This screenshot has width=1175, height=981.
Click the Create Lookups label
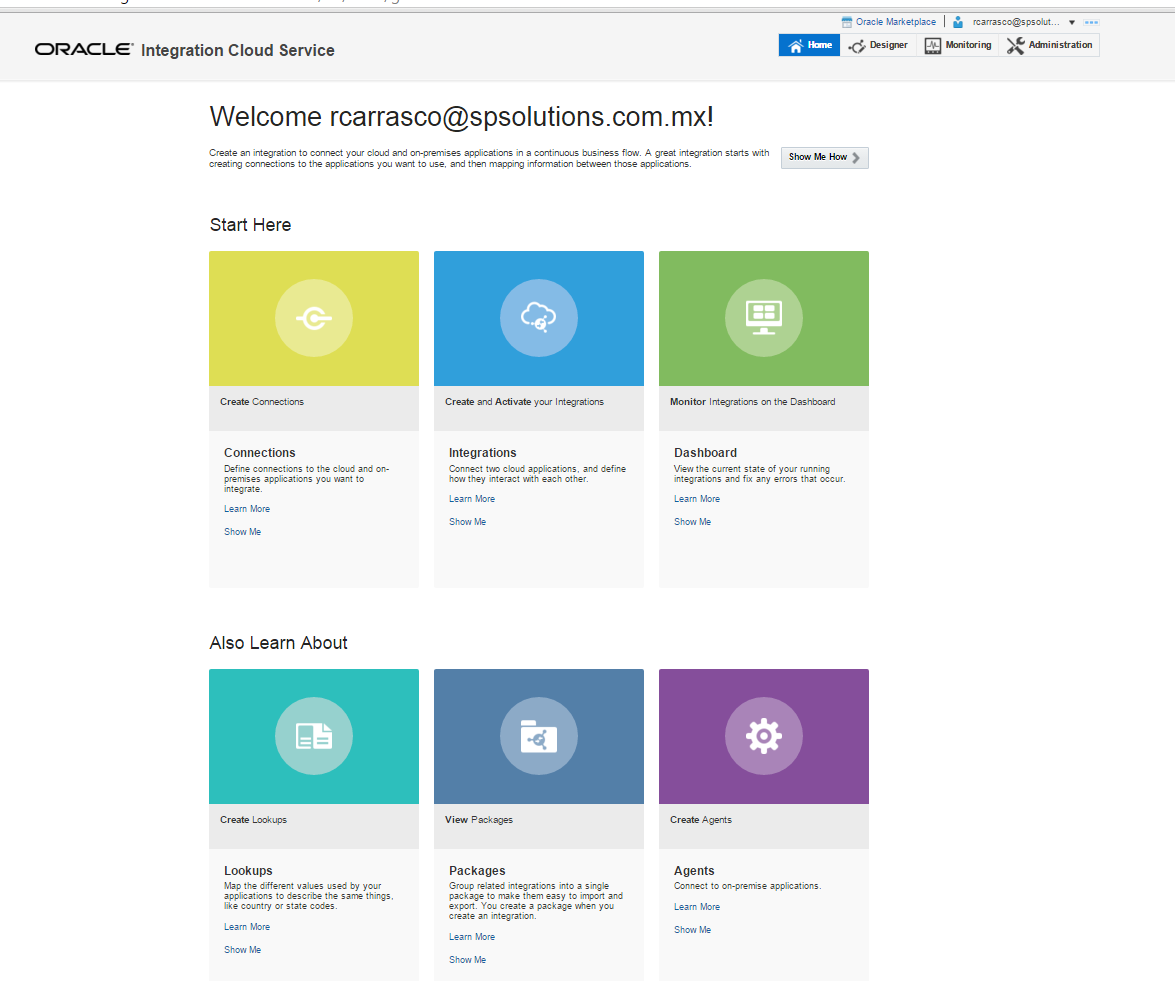(x=253, y=820)
